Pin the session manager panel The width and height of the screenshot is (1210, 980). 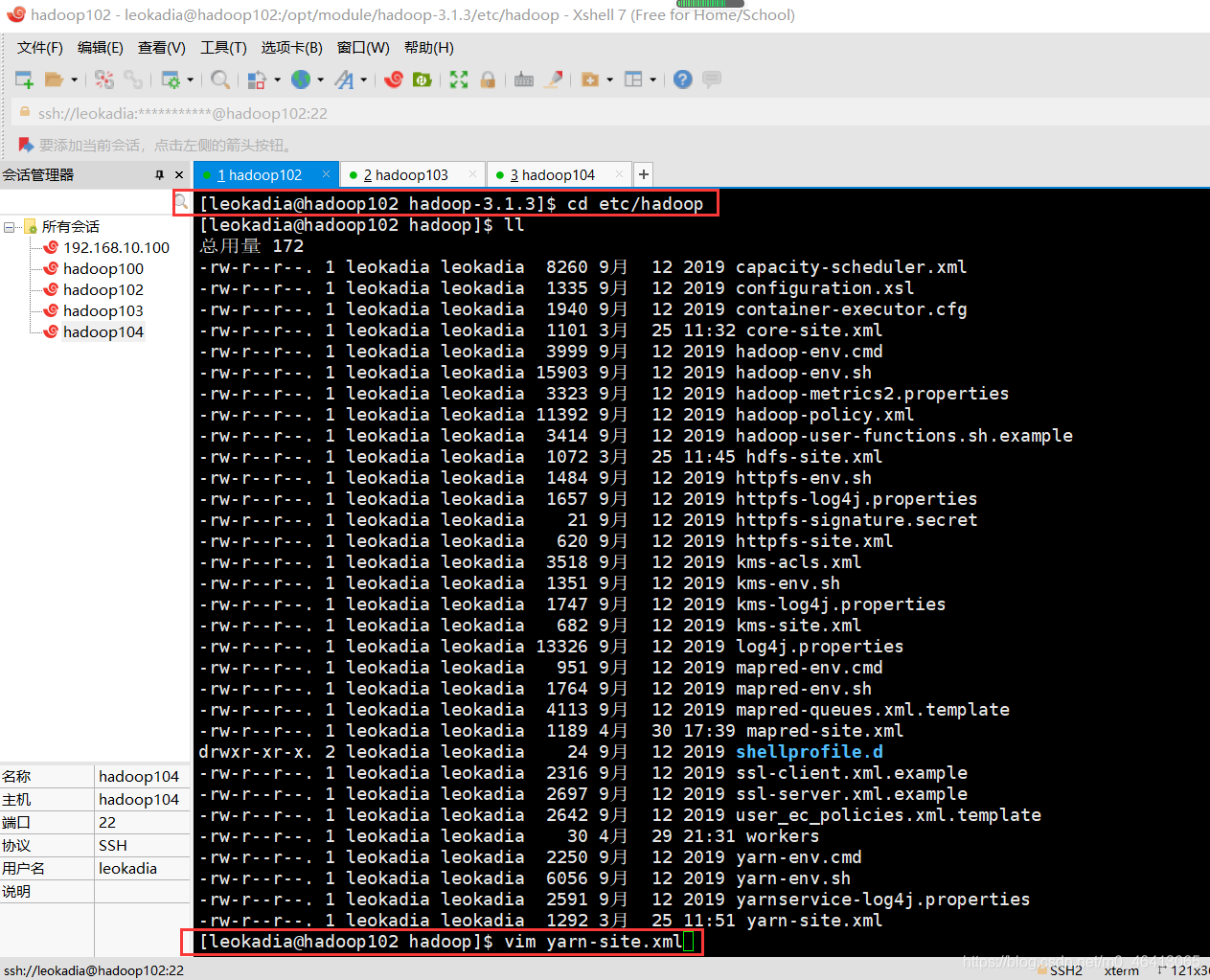(x=159, y=175)
